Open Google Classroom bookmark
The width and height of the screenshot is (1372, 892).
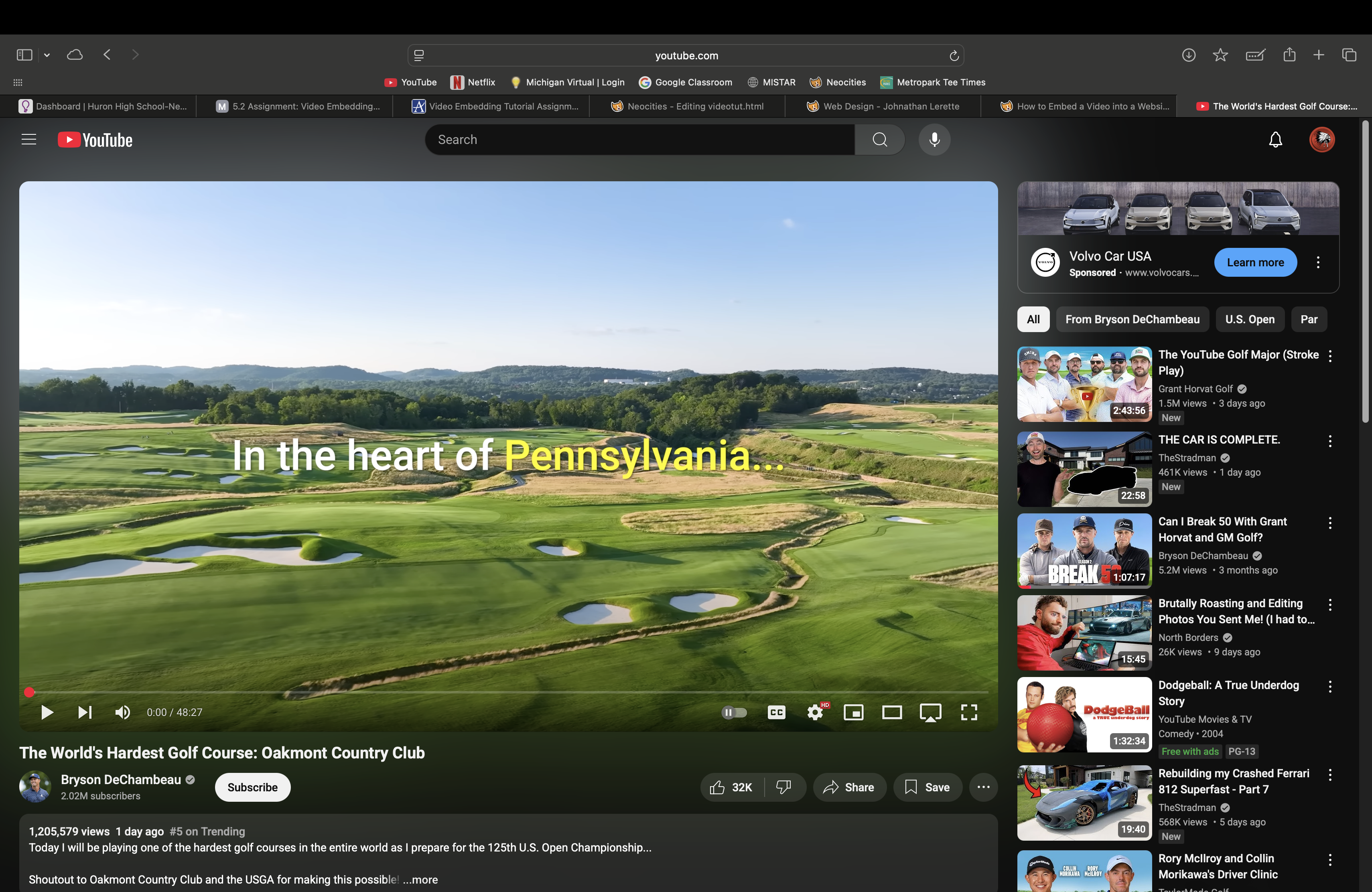click(686, 82)
